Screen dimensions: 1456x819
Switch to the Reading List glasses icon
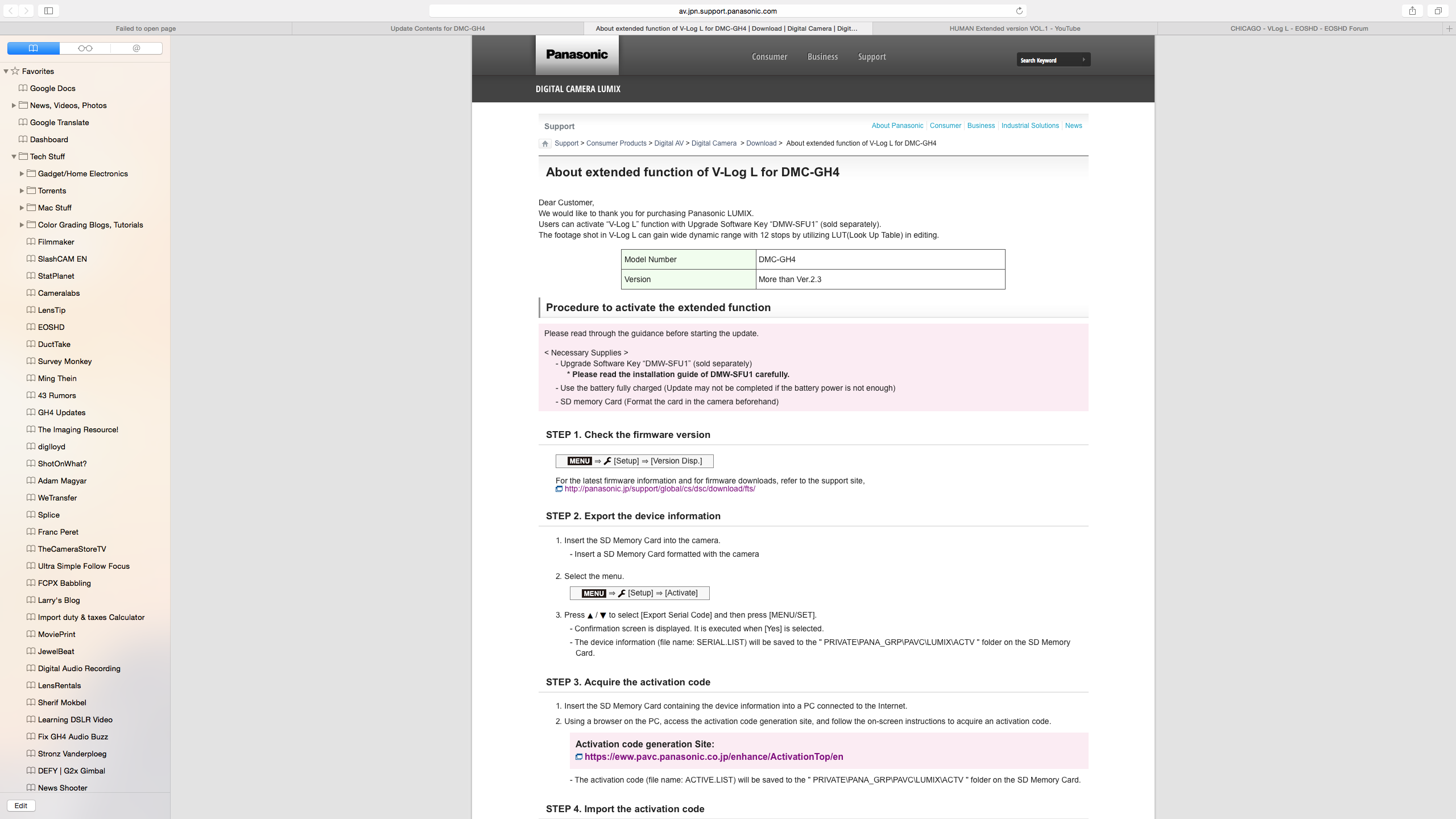pyautogui.click(x=85, y=48)
